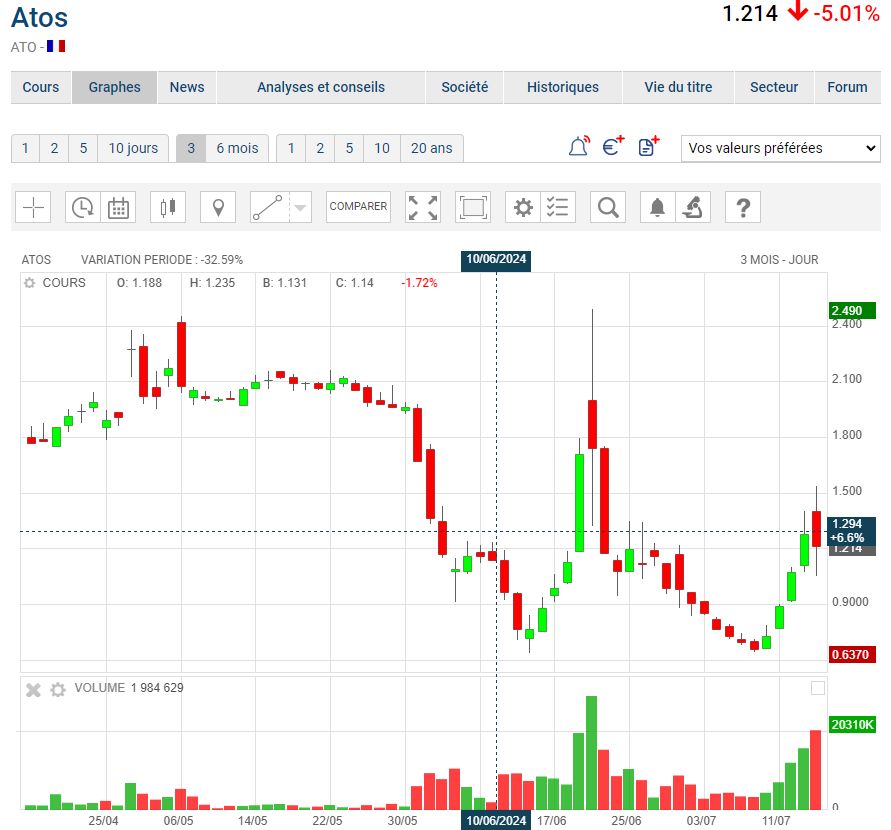Click the frame capture icon
The image size is (891, 830).
tap(473, 207)
